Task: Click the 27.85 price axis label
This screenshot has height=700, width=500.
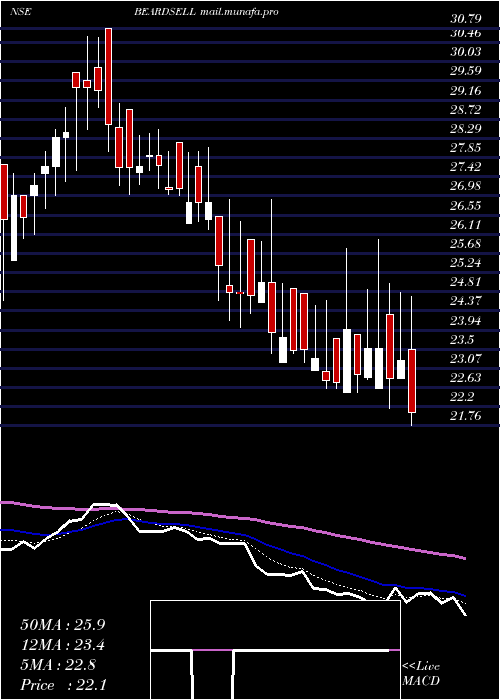Action: pyautogui.click(x=466, y=148)
